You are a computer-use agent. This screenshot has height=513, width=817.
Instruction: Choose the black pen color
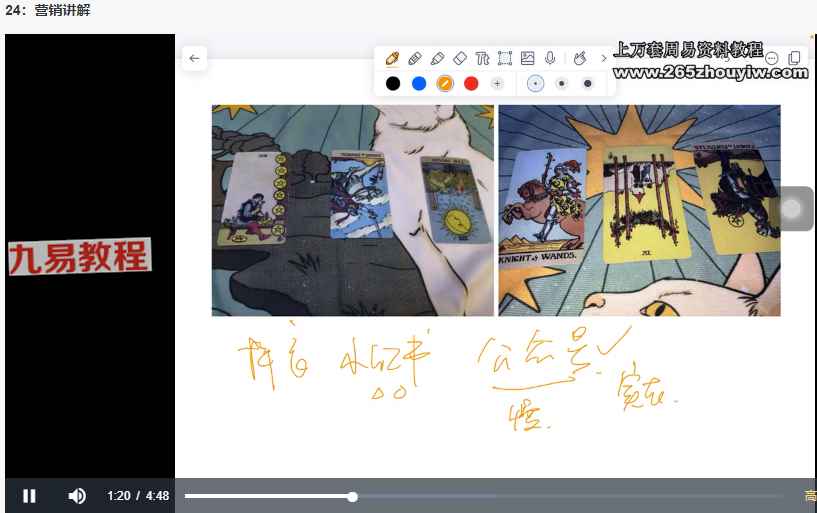click(393, 83)
